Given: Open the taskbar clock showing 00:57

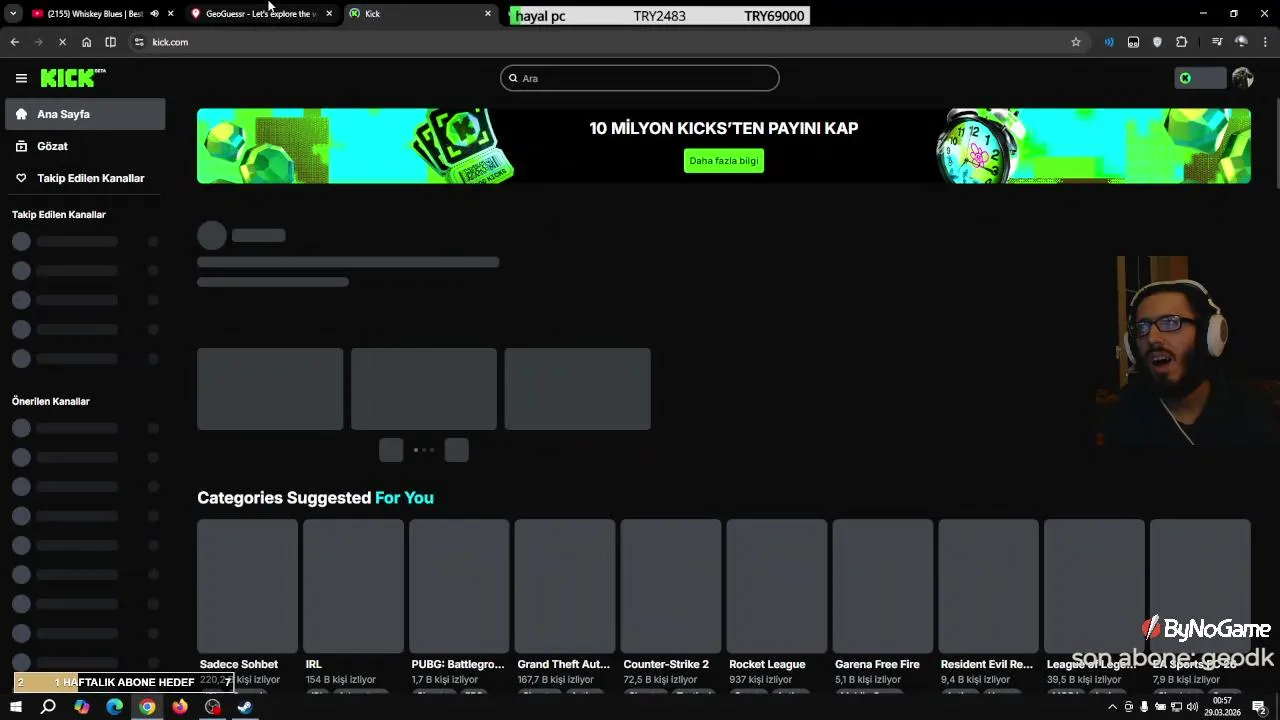Looking at the screenshot, I should point(1221,707).
